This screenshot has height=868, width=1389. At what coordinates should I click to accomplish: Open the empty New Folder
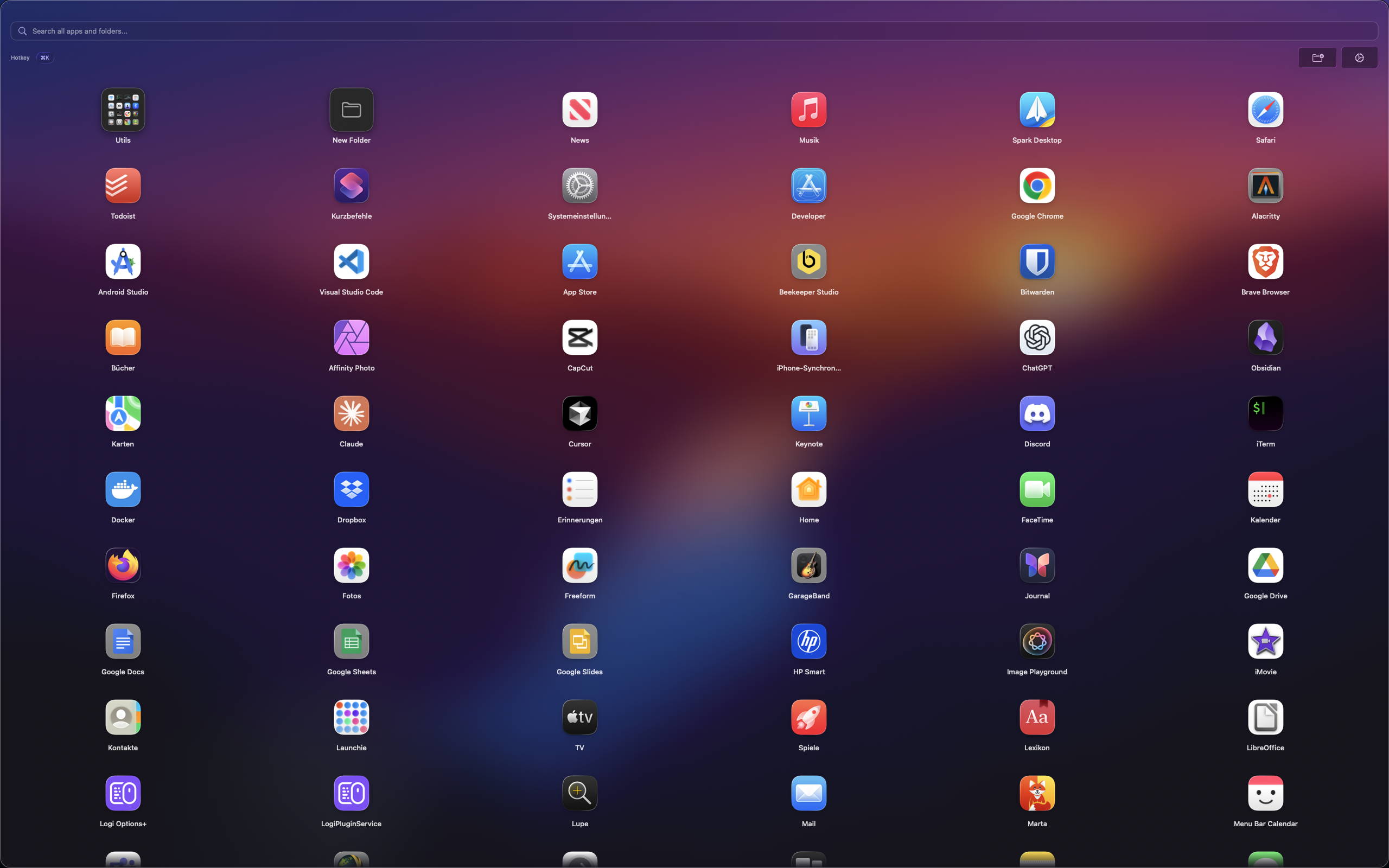(x=351, y=110)
